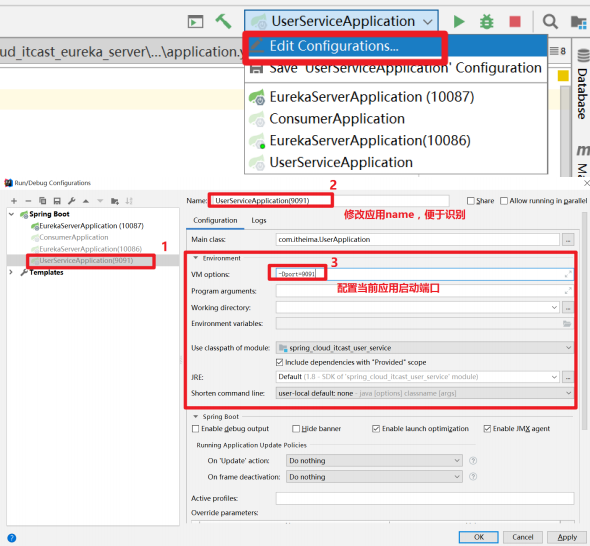Click the Copy configuration icon

(x=43, y=201)
